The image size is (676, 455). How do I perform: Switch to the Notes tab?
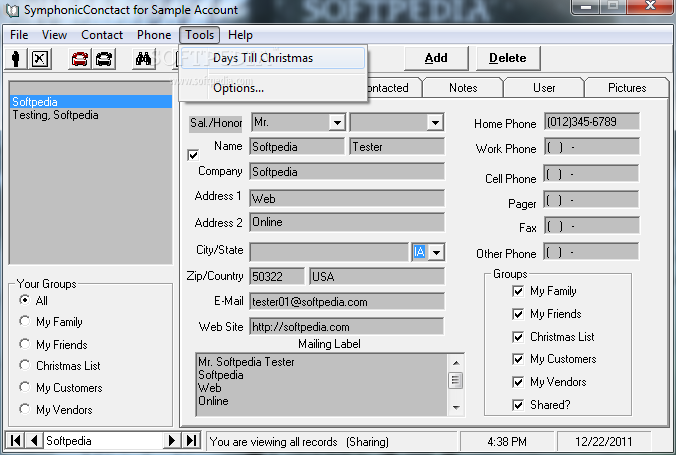pyautogui.click(x=463, y=88)
